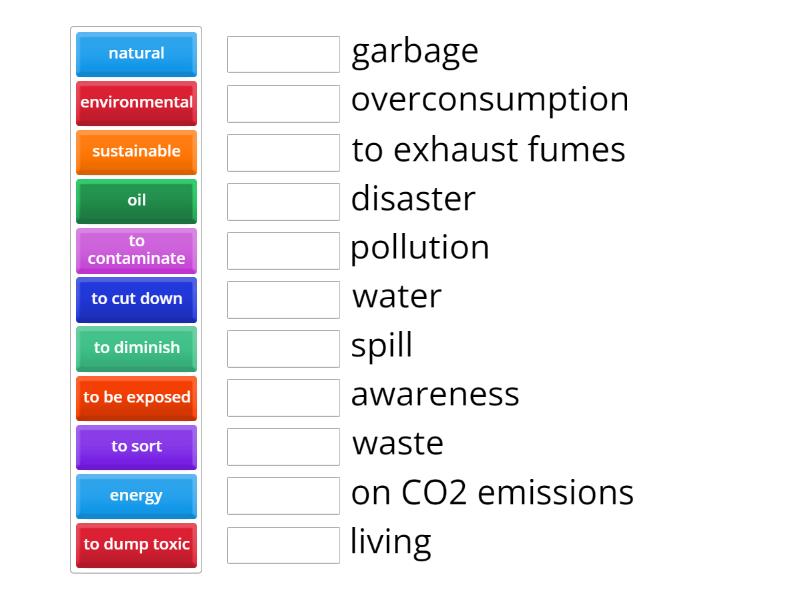Click the 'to cut down' tile
Screen dimensions: 800x600
(136, 299)
